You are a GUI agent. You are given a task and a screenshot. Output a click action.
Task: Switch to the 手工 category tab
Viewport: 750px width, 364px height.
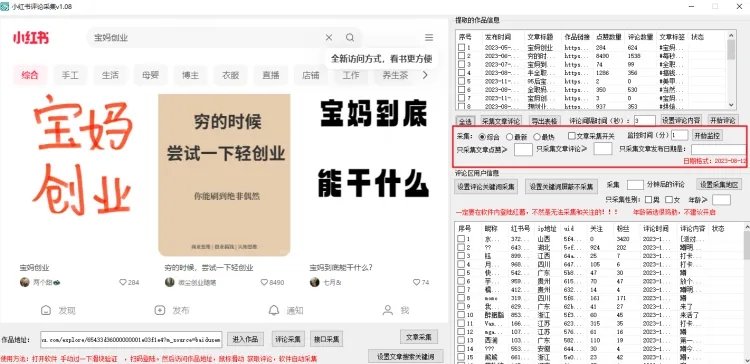(x=70, y=75)
